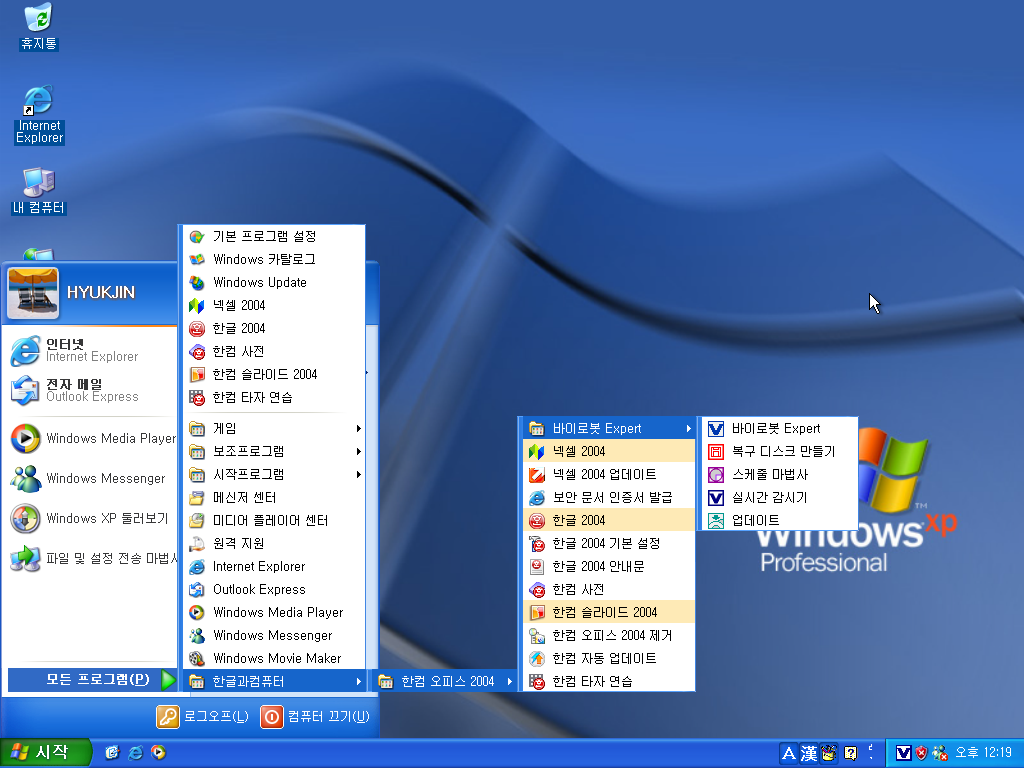Select 한컴 타자 연습 in 한컴 오피스 submenu

609,681
